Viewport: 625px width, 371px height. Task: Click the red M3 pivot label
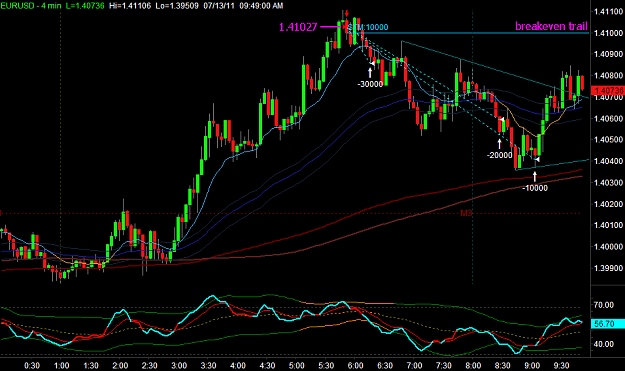pos(466,213)
